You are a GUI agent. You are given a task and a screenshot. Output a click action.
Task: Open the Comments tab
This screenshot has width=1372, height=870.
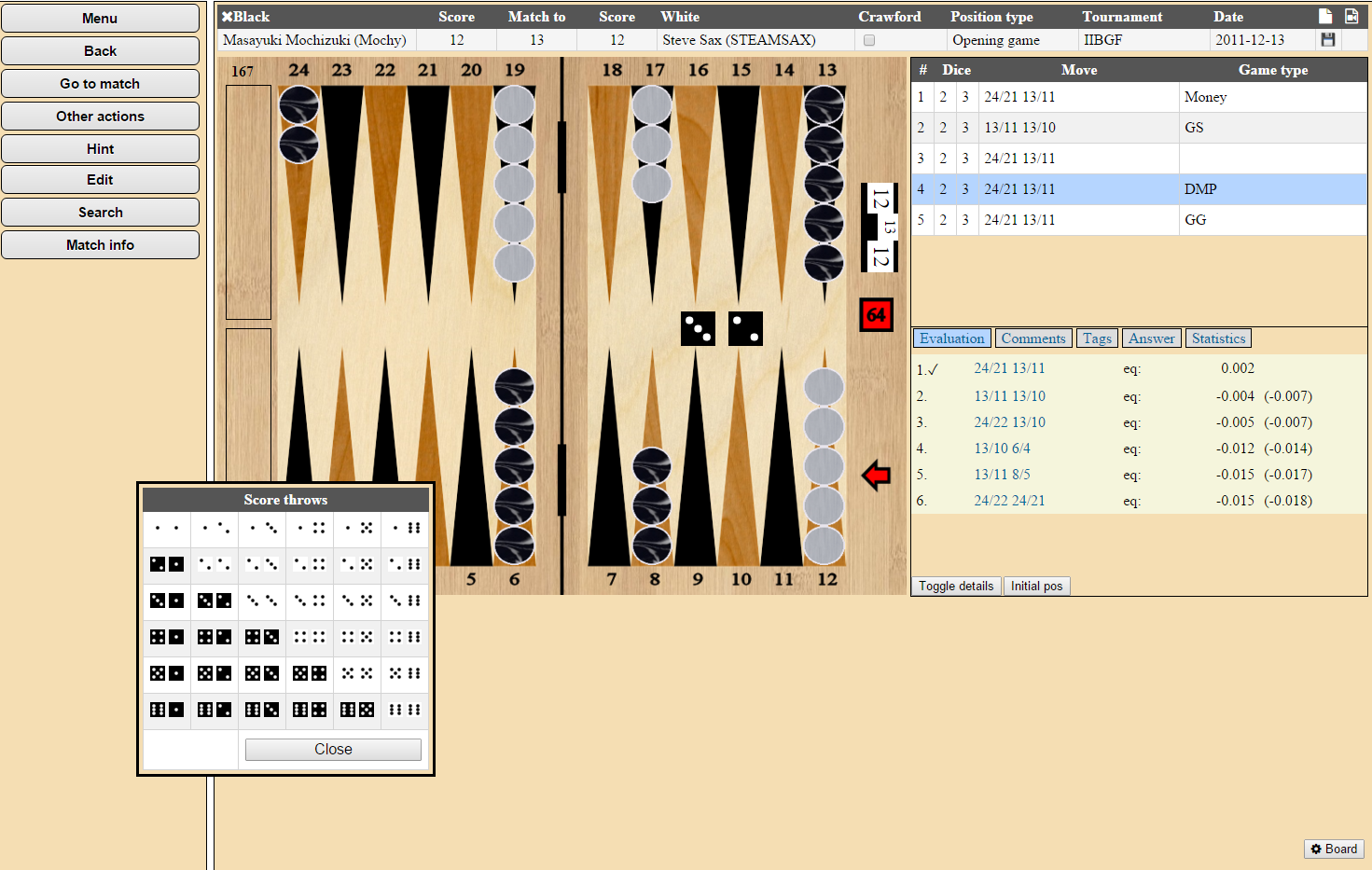click(1032, 338)
